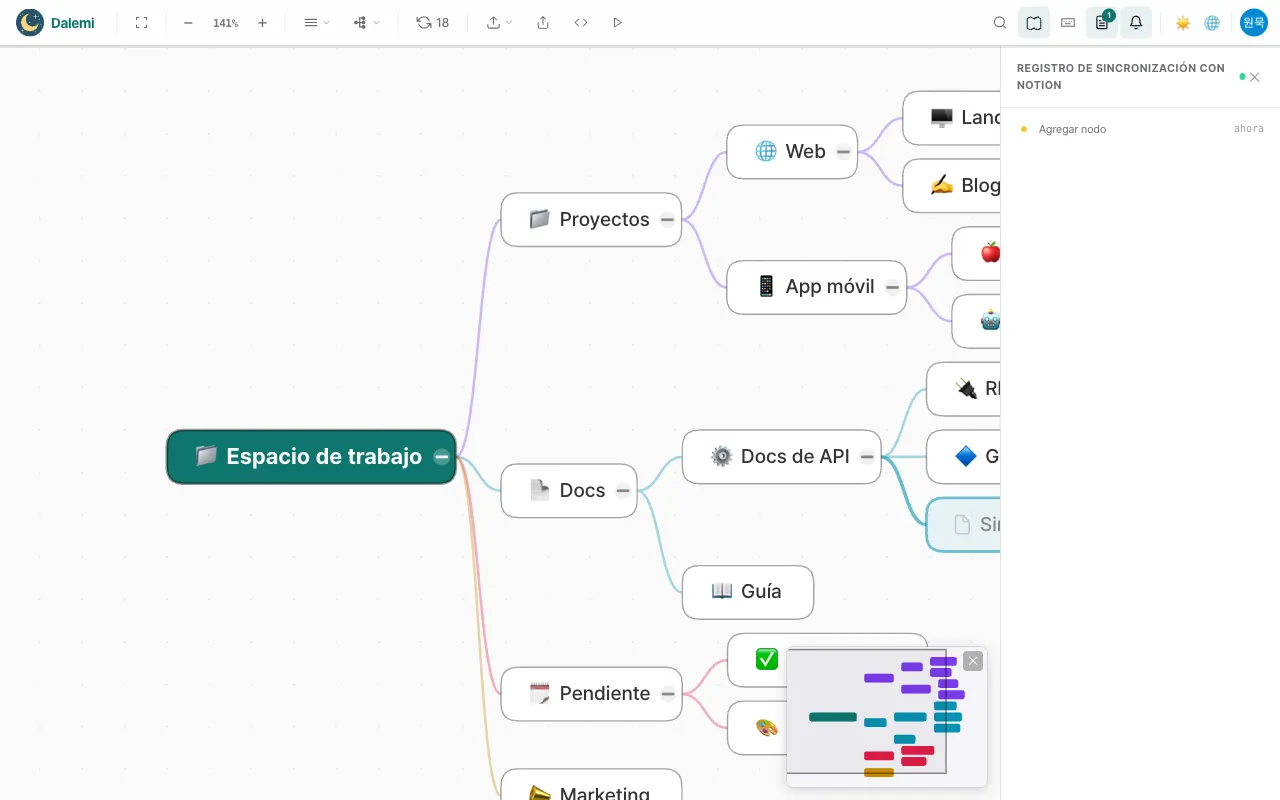Select the 'App móvil' node
Screen dimensions: 1280x800
point(816,287)
